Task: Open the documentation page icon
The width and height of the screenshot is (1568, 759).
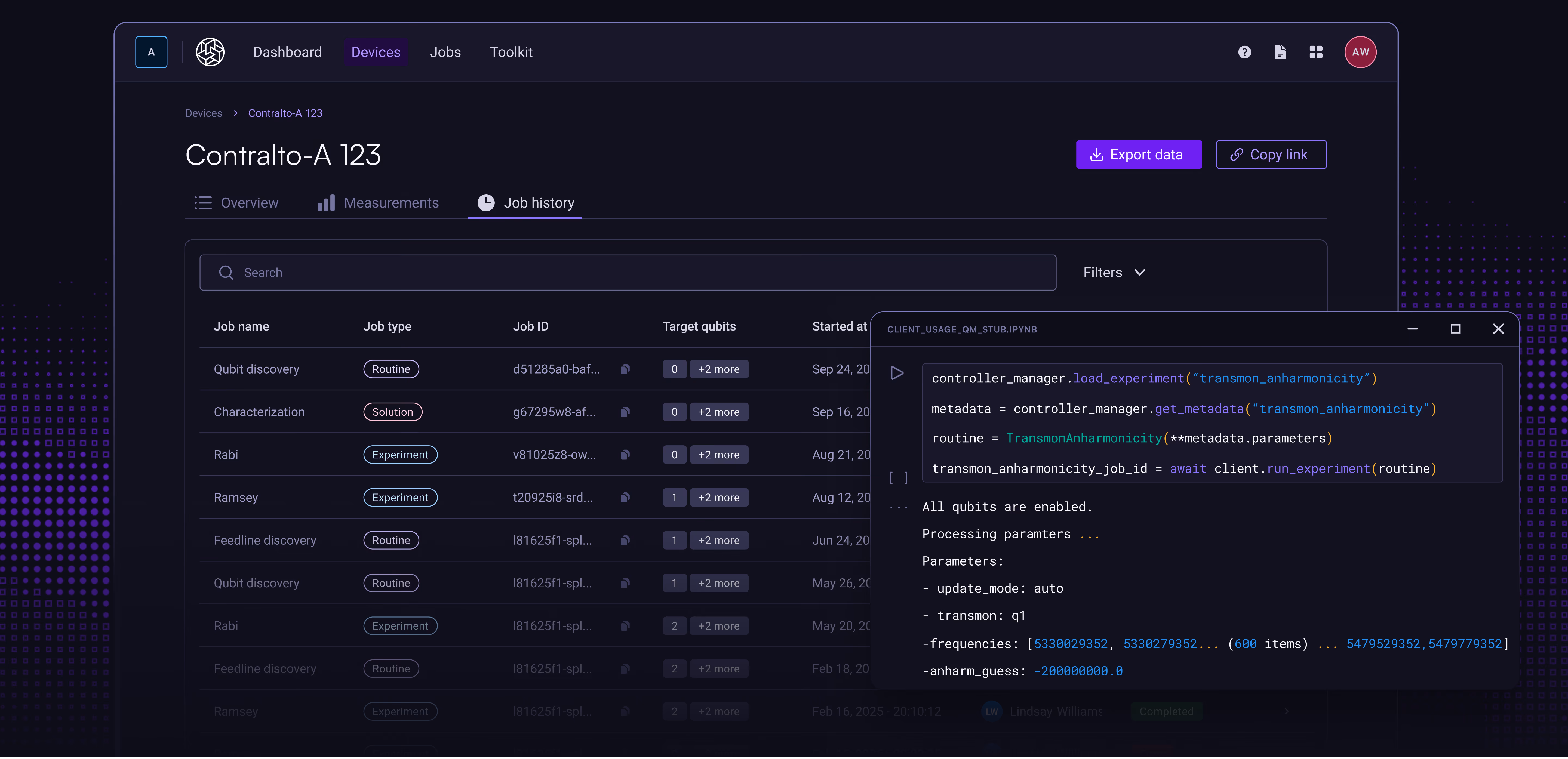Action: [1280, 52]
